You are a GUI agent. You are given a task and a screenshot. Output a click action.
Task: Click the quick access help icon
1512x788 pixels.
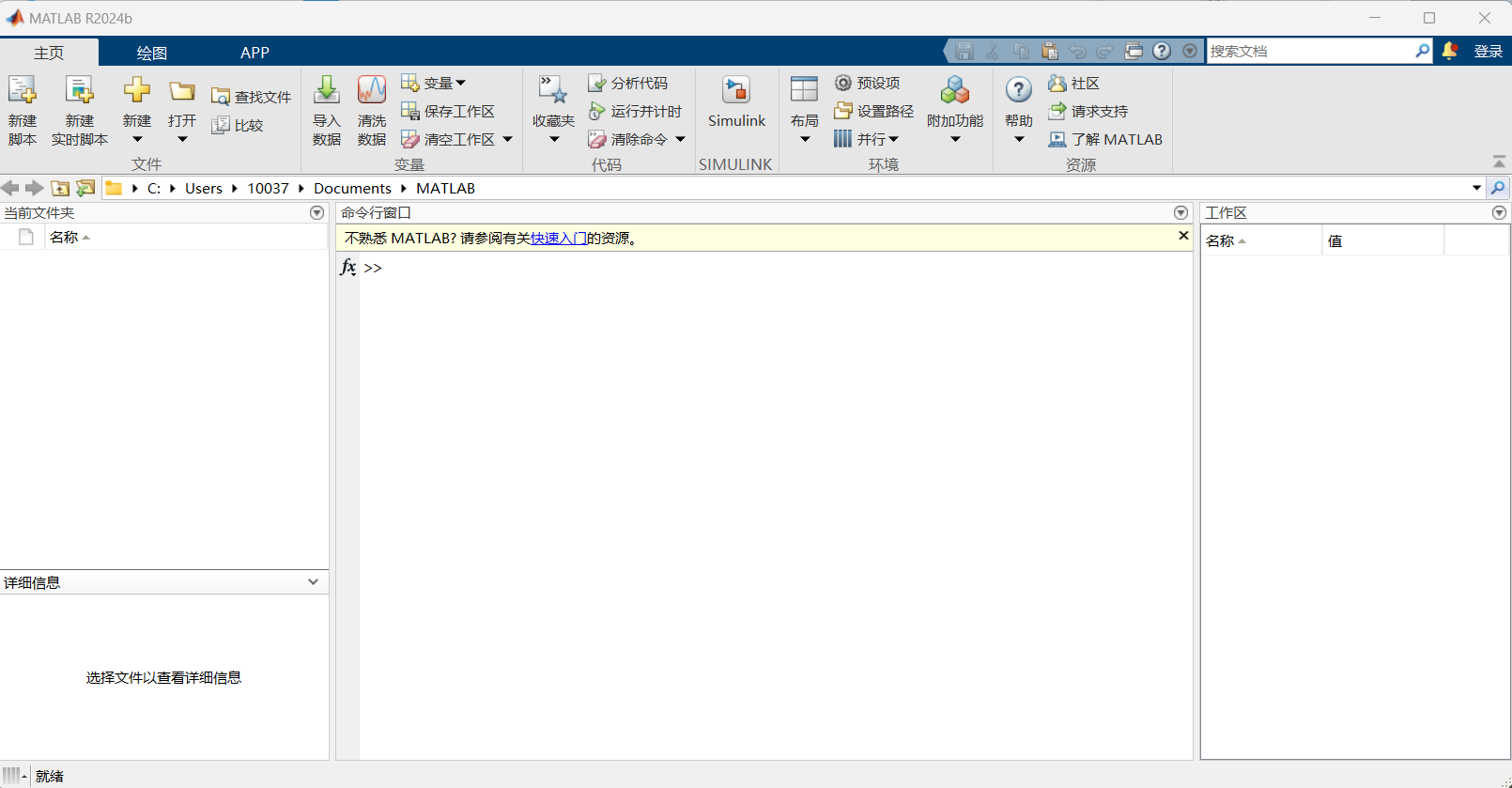(1162, 52)
